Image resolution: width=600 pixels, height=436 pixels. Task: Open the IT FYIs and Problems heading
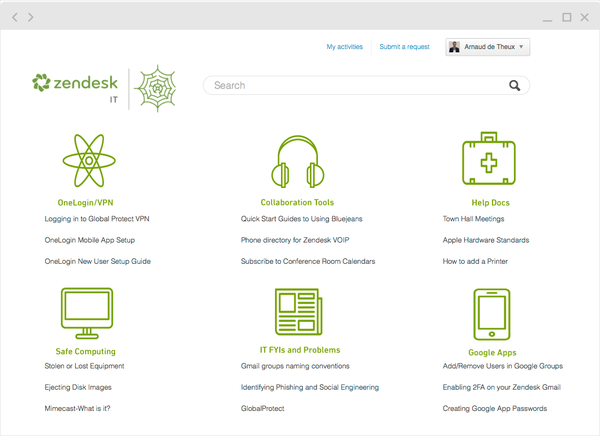[x=300, y=350]
